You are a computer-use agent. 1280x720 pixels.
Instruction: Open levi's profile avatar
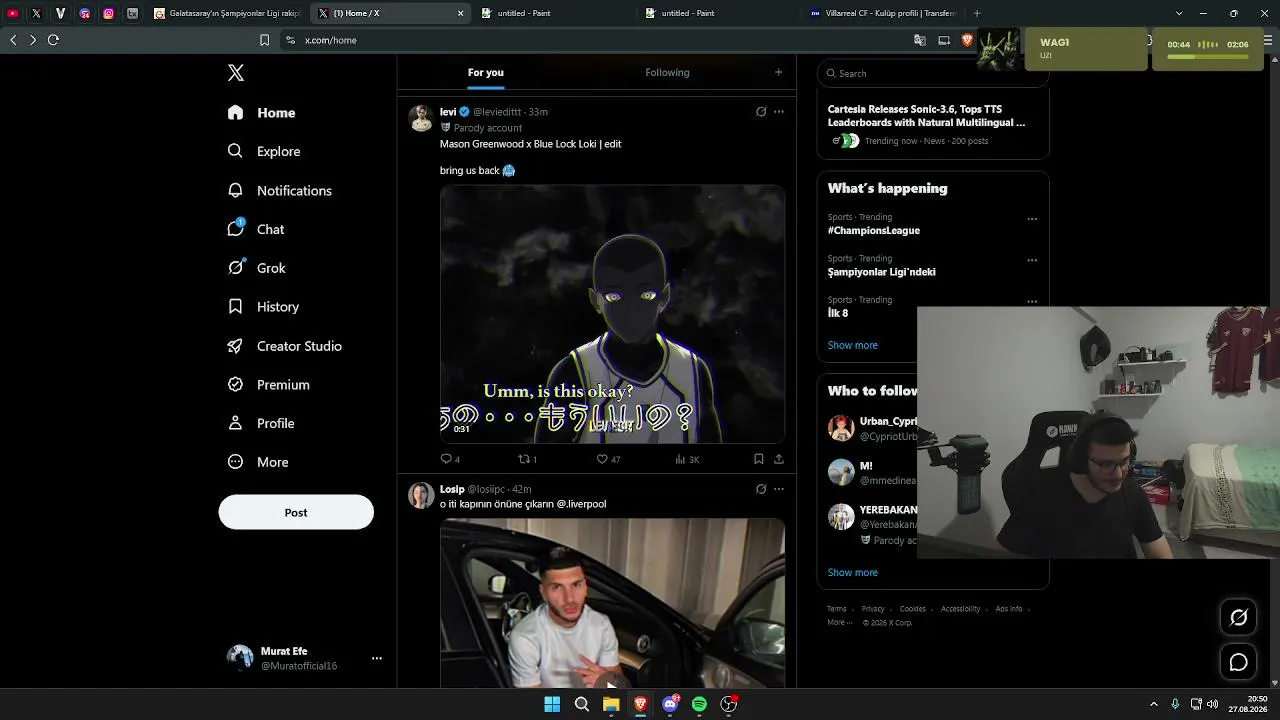pyautogui.click(x=421, y=118)
